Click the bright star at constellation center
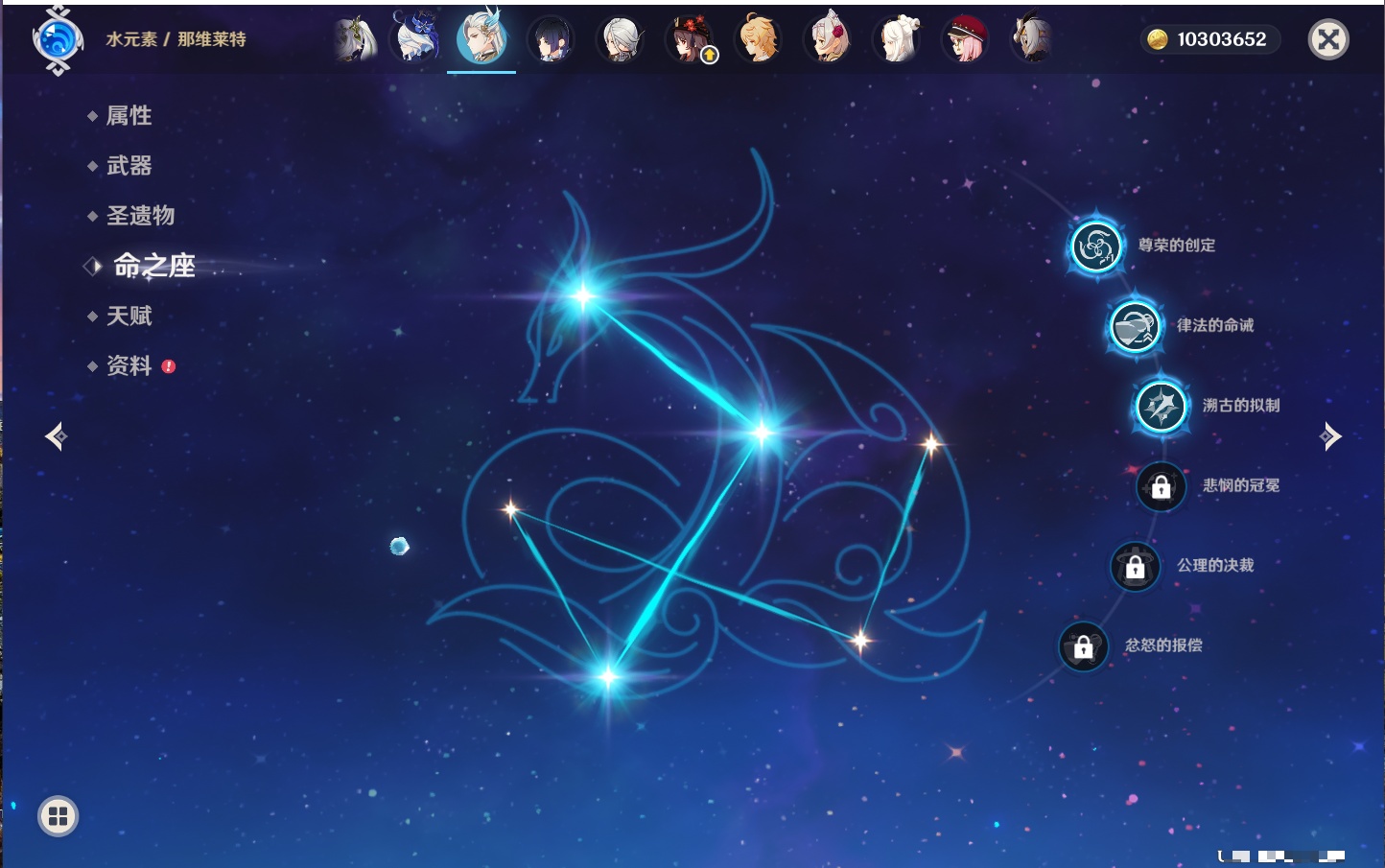 click(x=762, y=433)
